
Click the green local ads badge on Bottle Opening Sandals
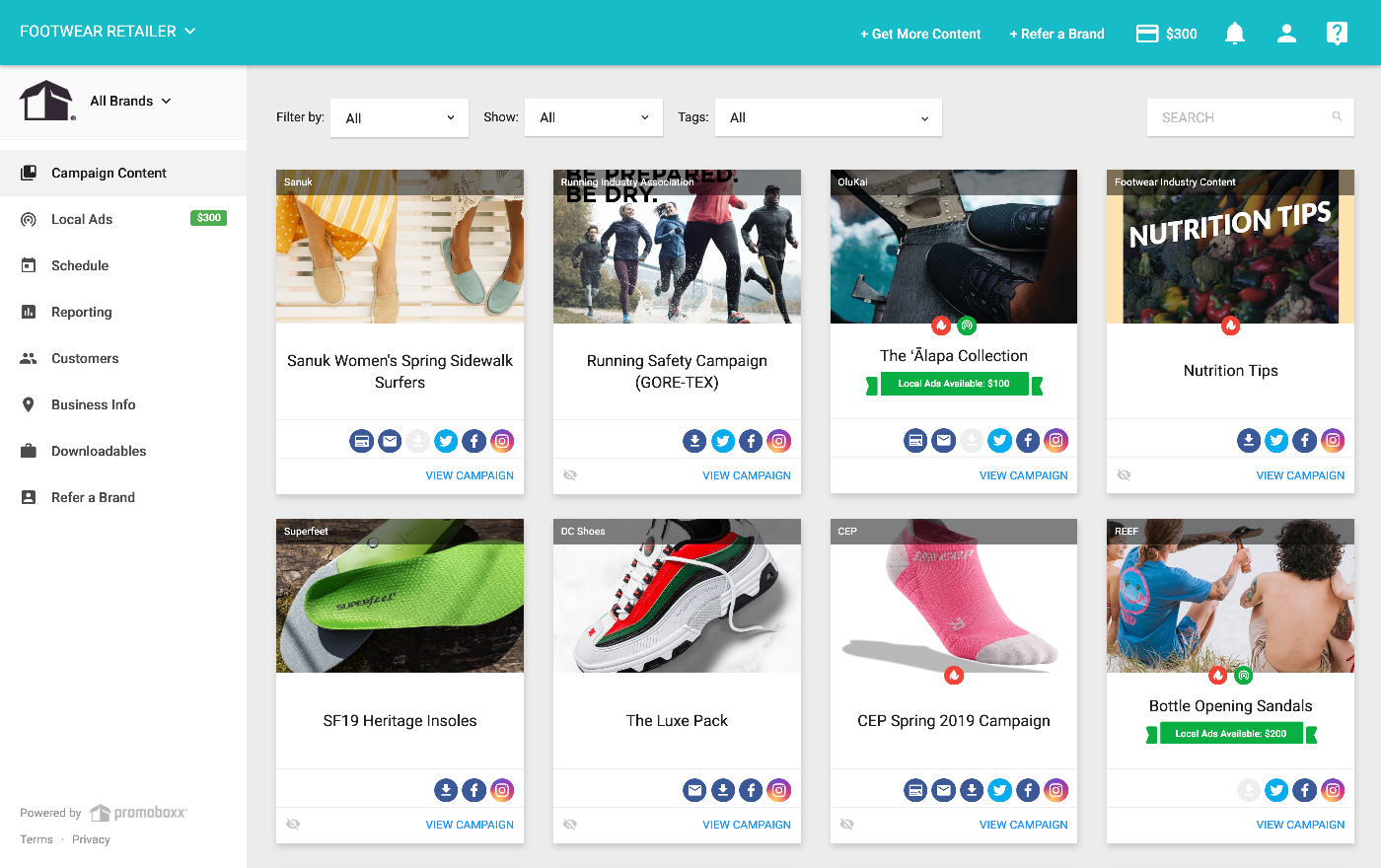point(1244,676)
